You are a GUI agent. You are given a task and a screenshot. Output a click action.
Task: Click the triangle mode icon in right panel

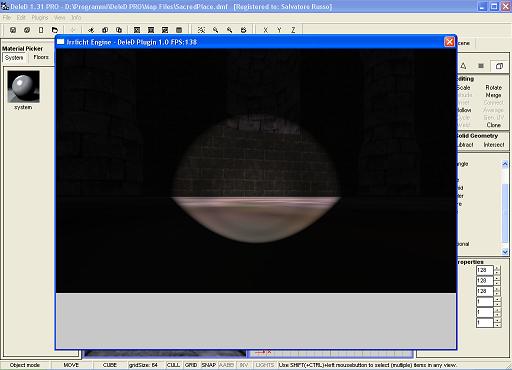tap(463, 66)
